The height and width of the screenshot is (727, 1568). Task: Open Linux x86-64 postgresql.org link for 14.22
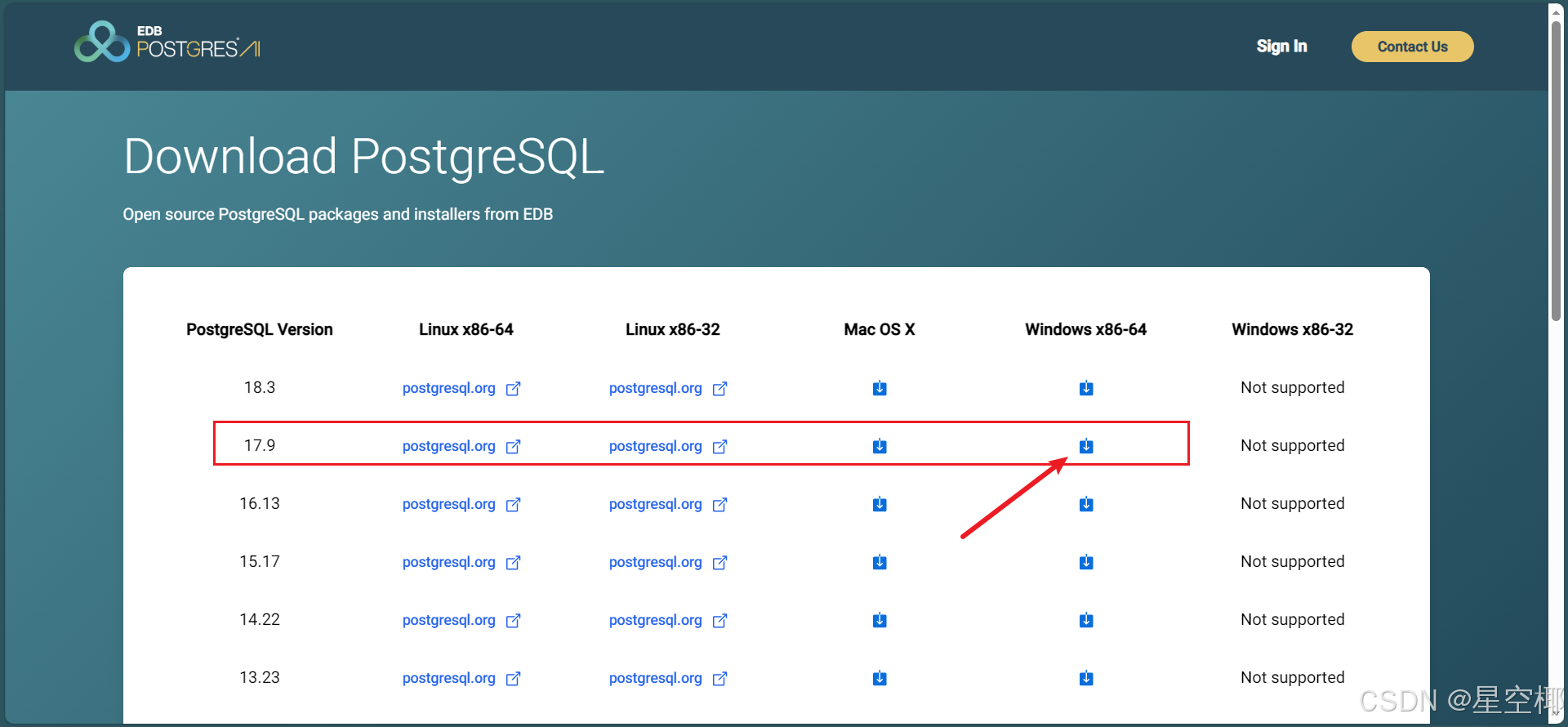pos(461,620)
